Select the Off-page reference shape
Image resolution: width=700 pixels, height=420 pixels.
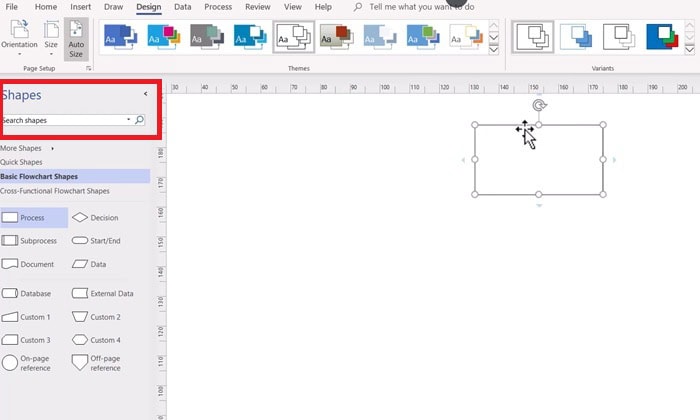(x=96, y=363)
